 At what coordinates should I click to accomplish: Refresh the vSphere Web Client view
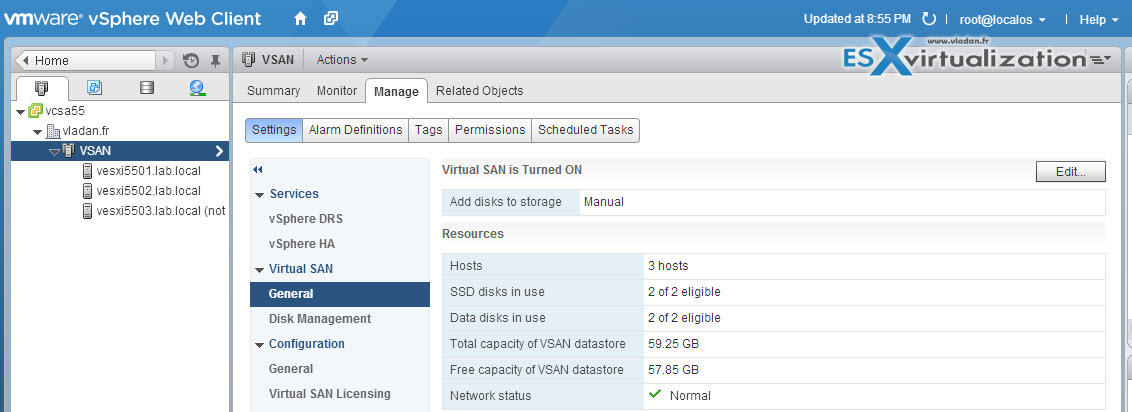click(x=930, y=19)
